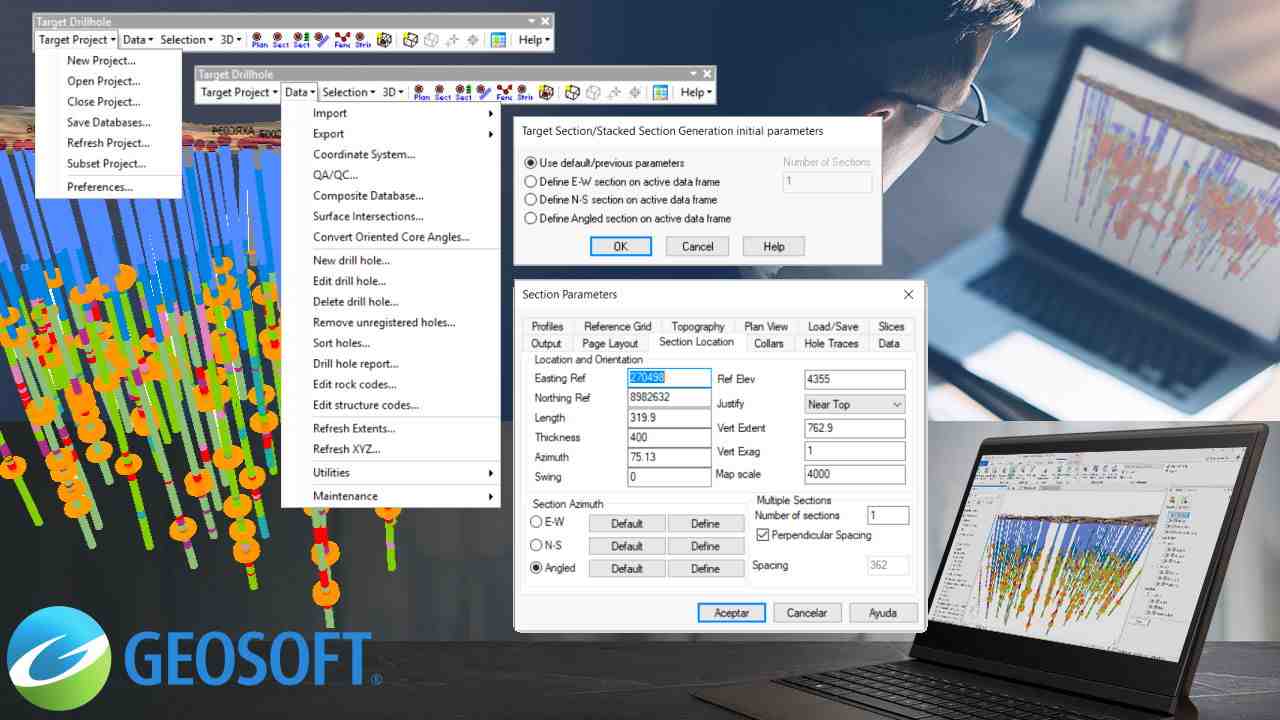The image size is (1280, 720).
Task: Click Define button in Angled row
Action: (706, 568)
